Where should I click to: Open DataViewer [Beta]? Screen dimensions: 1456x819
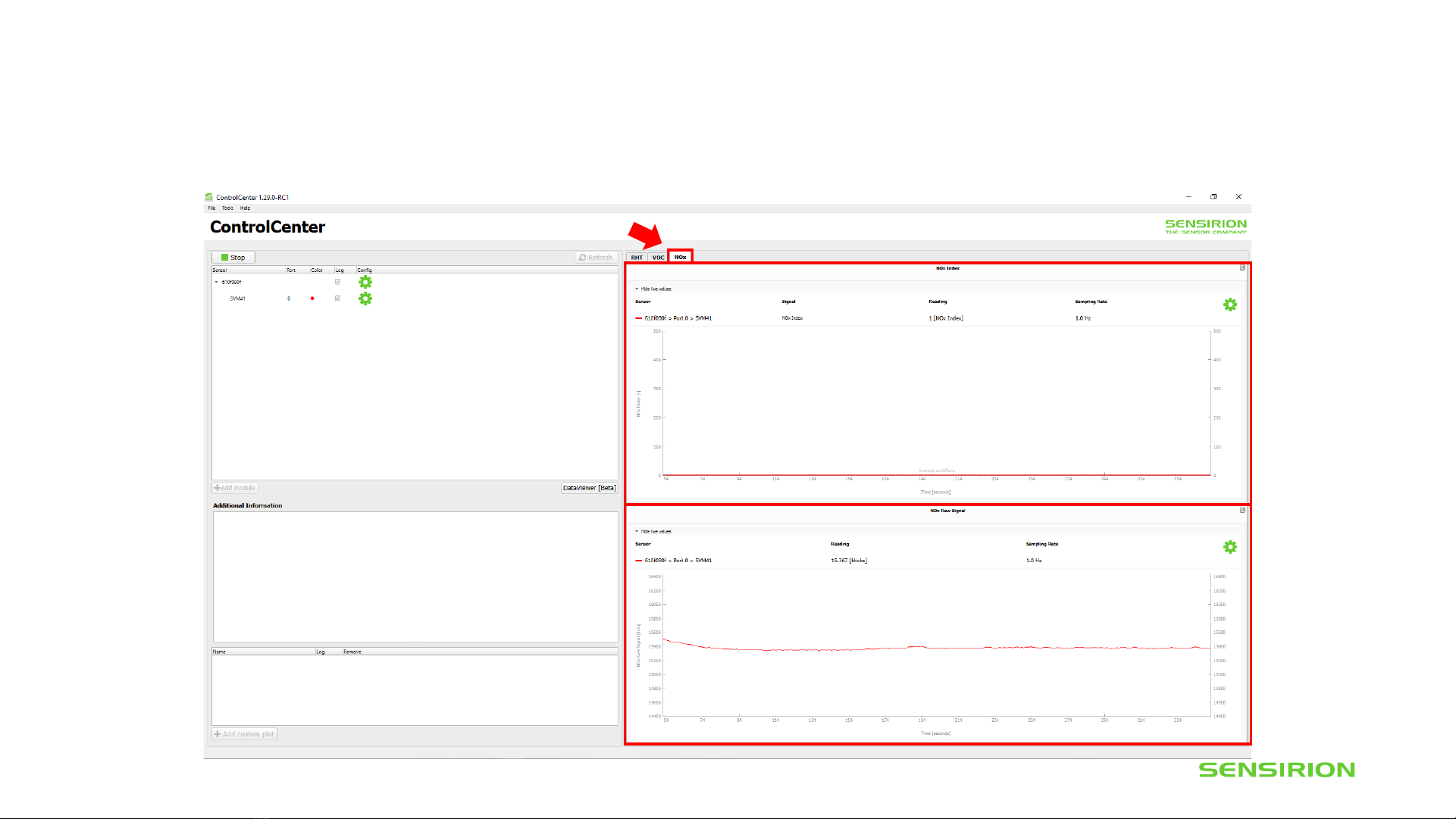click(589, 488)
